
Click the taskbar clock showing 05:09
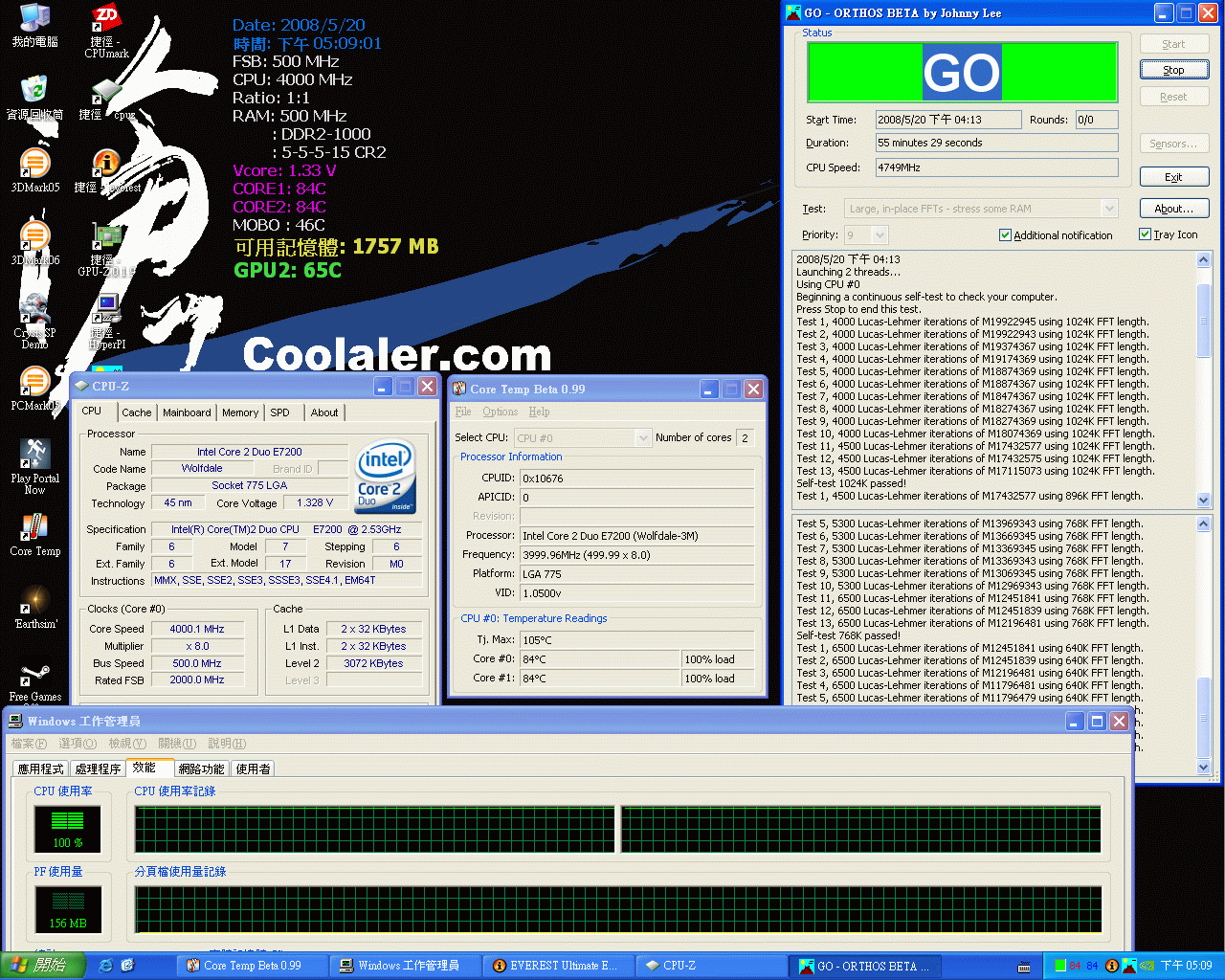tap(1186, 966)
